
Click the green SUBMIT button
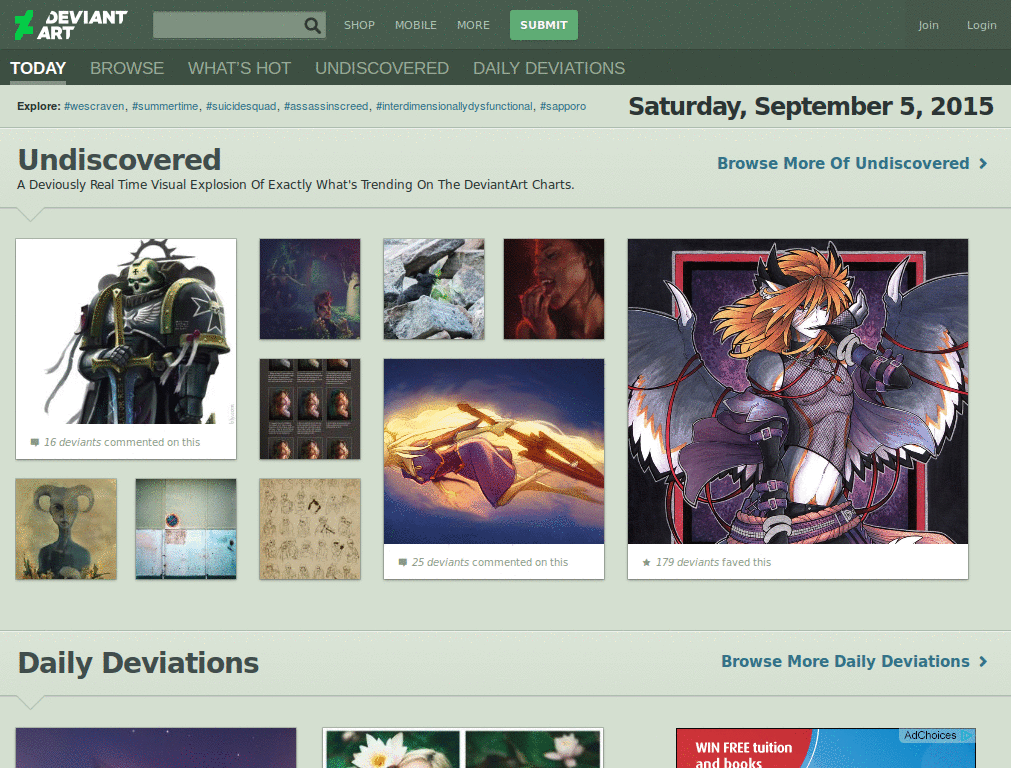point(543,25)
